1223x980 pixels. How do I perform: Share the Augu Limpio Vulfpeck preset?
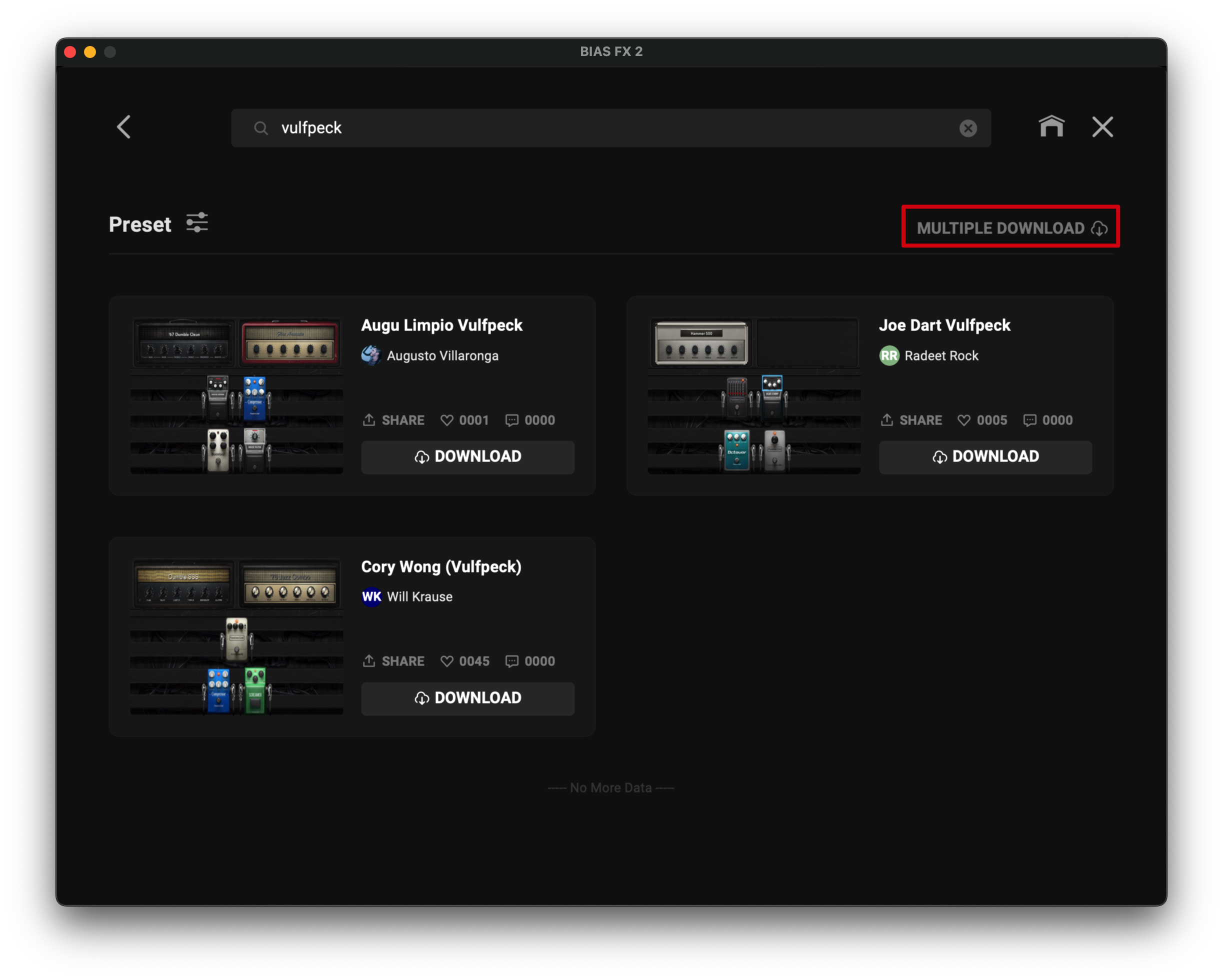coord(393,420)
